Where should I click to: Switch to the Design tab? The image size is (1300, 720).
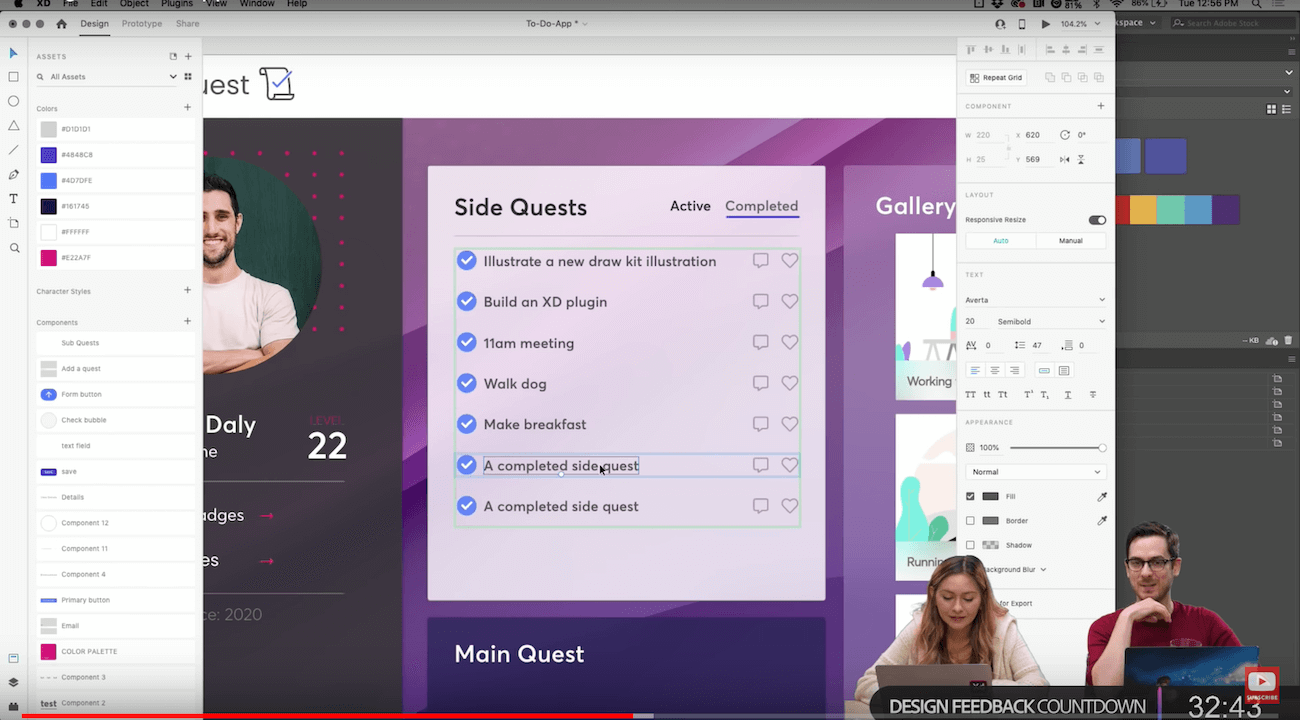pyautogui.click(x=94, y=23)
